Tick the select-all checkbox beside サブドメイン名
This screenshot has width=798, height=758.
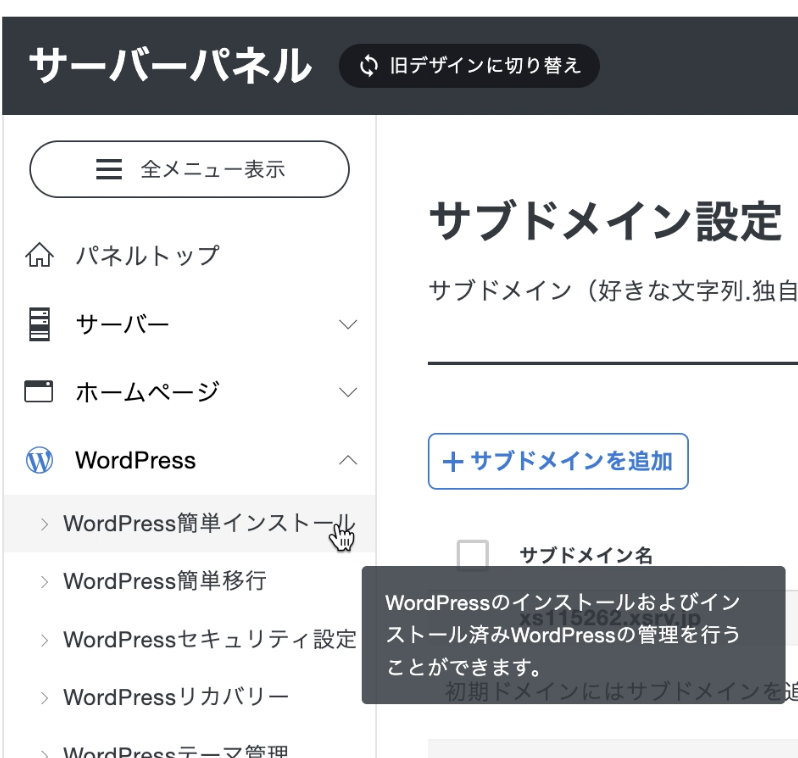472,555
